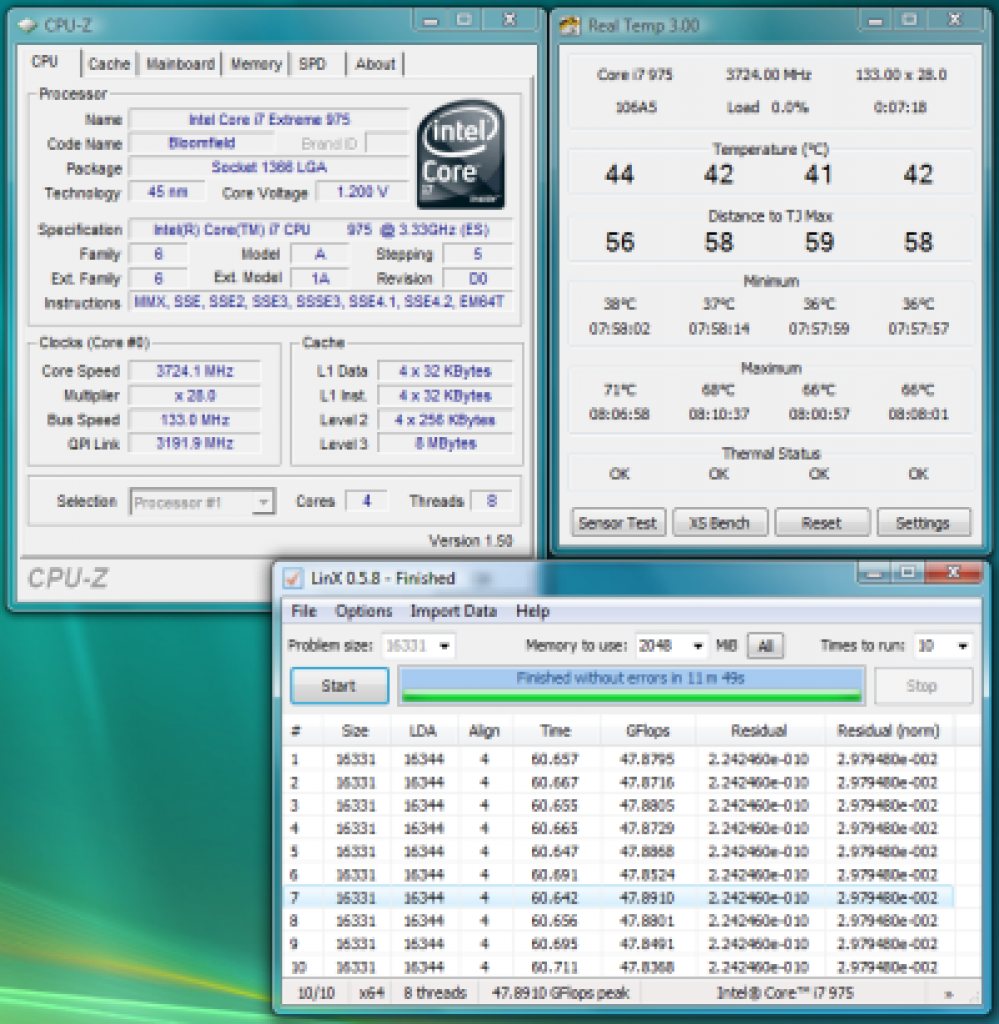Screen dimensions: 999x1024
Task: Click the GFlops column header
Action: click(648, 731)
